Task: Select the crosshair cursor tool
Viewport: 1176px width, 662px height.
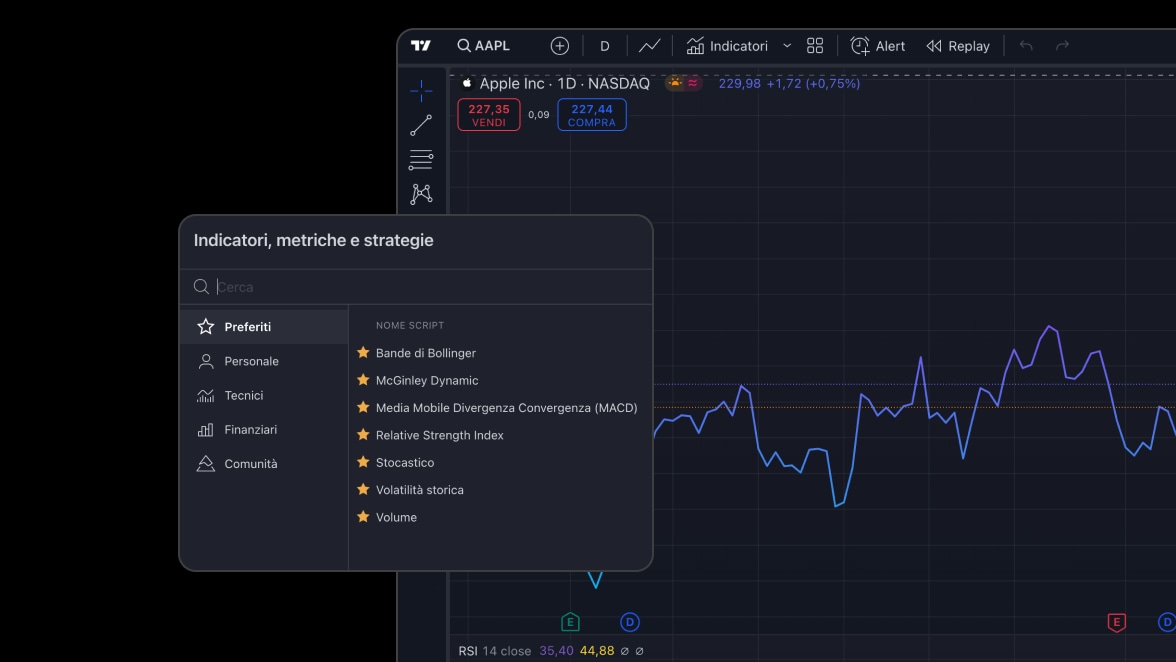Action: click(420, 88)
